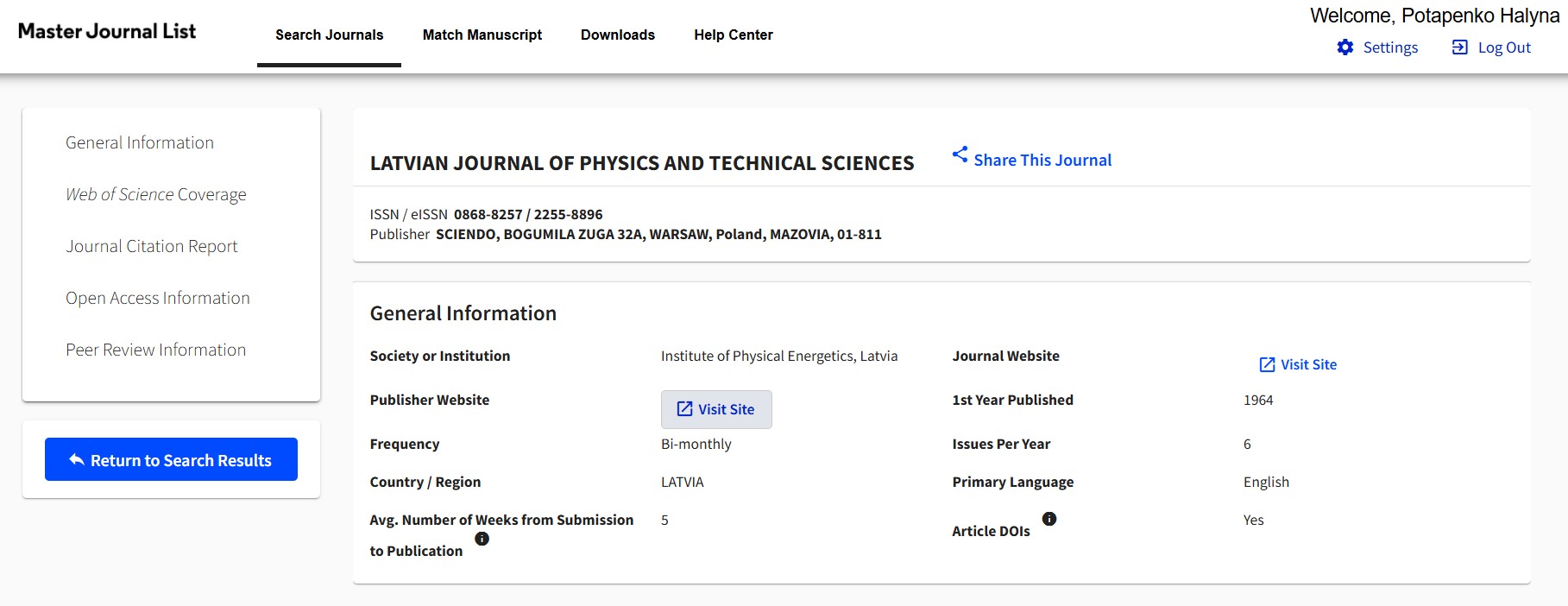This screenshot has width=1568, height=606.
Task: Click the Log Out arrow icon
Action: (1459, 47)
